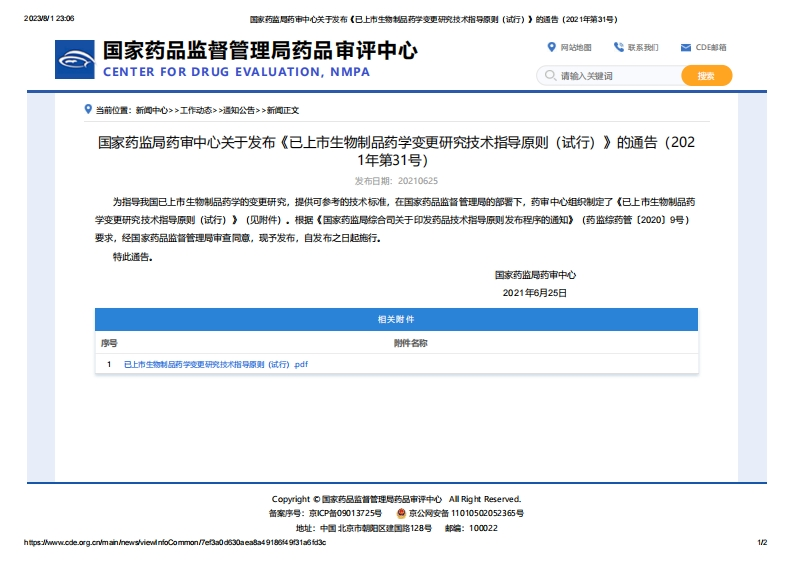Click the CDE blue logo emblem

tap(75, 61)
